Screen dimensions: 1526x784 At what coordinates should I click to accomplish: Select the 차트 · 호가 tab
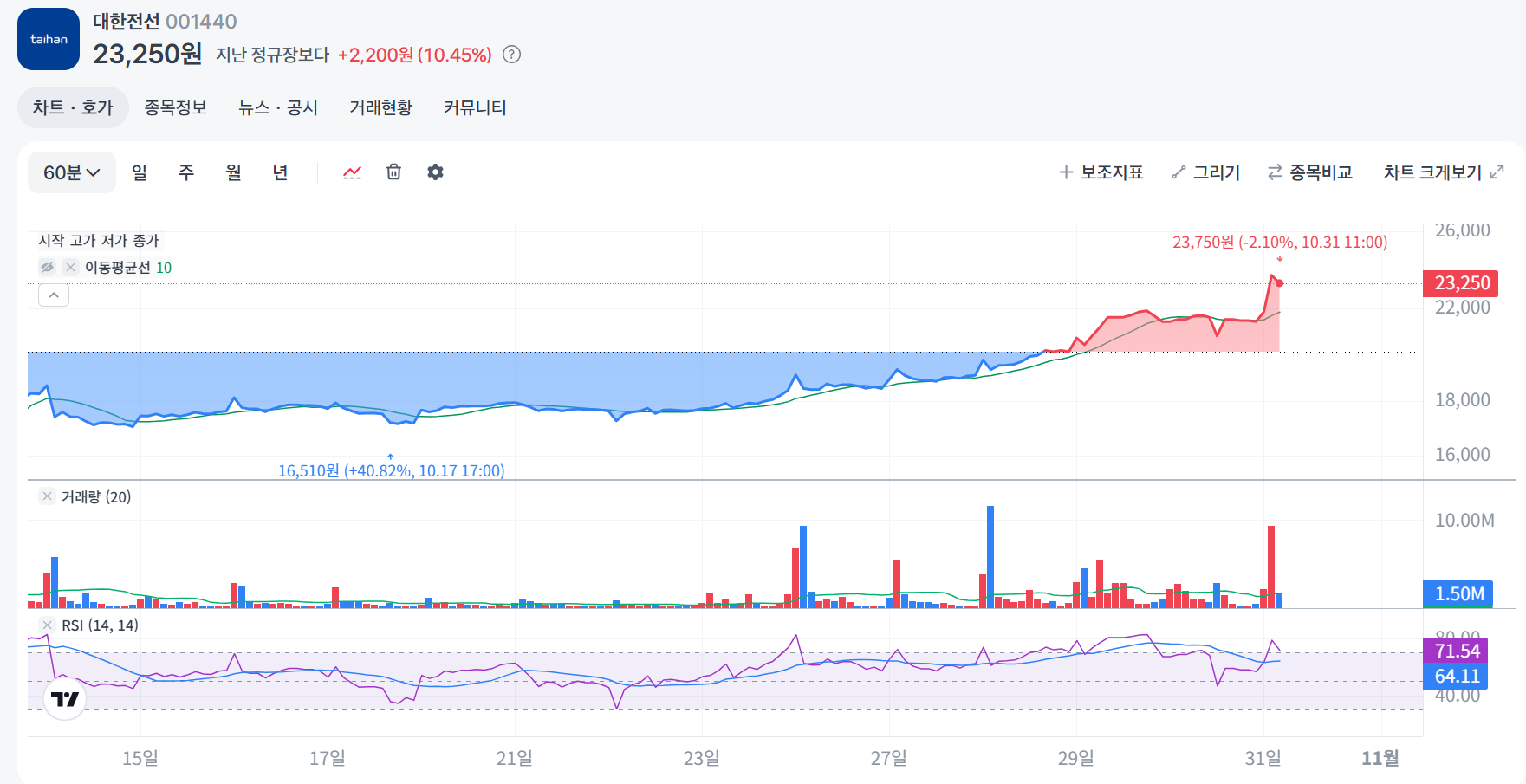point(73,107)
